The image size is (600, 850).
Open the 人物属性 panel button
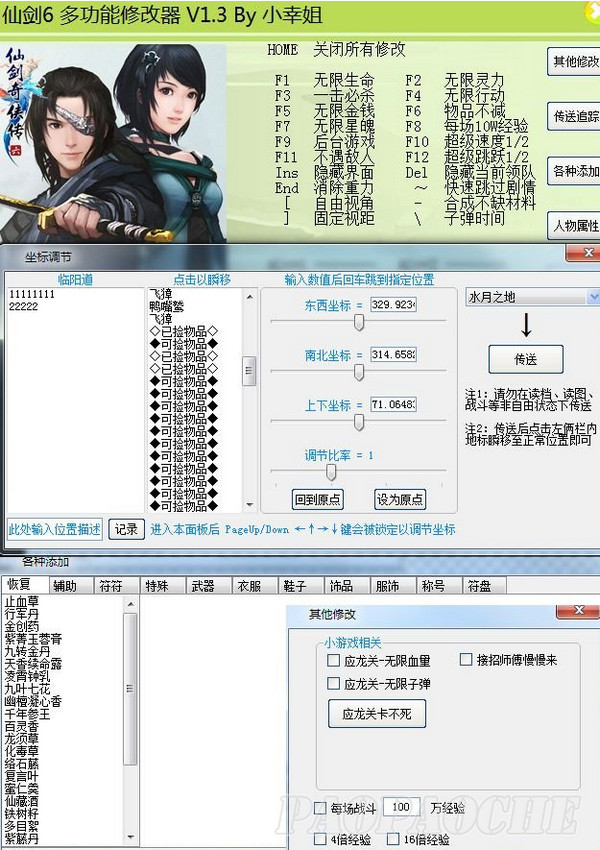click(x=575, y=226)
